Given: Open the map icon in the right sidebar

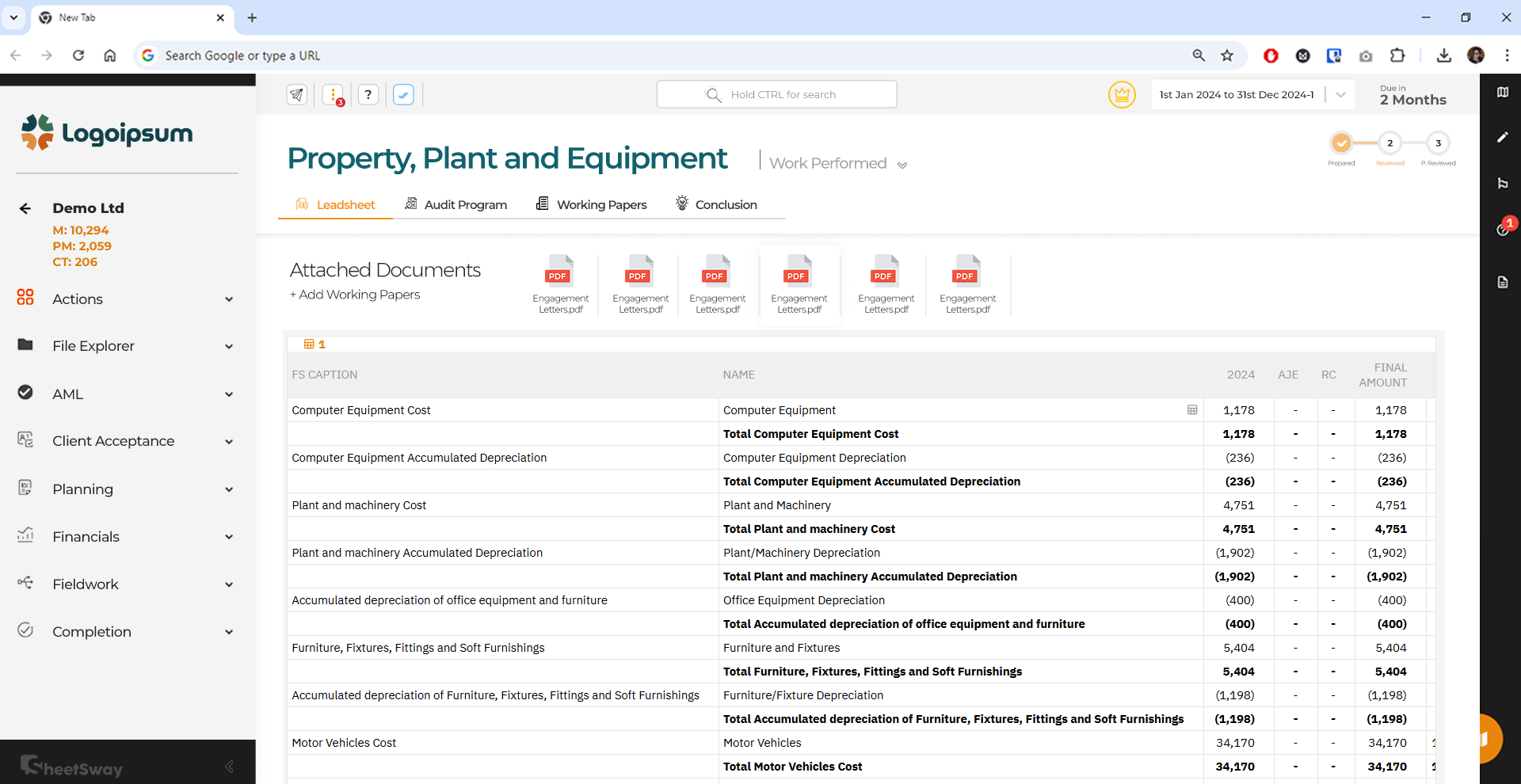Looking at the screenshot, I should (1504, 92).
